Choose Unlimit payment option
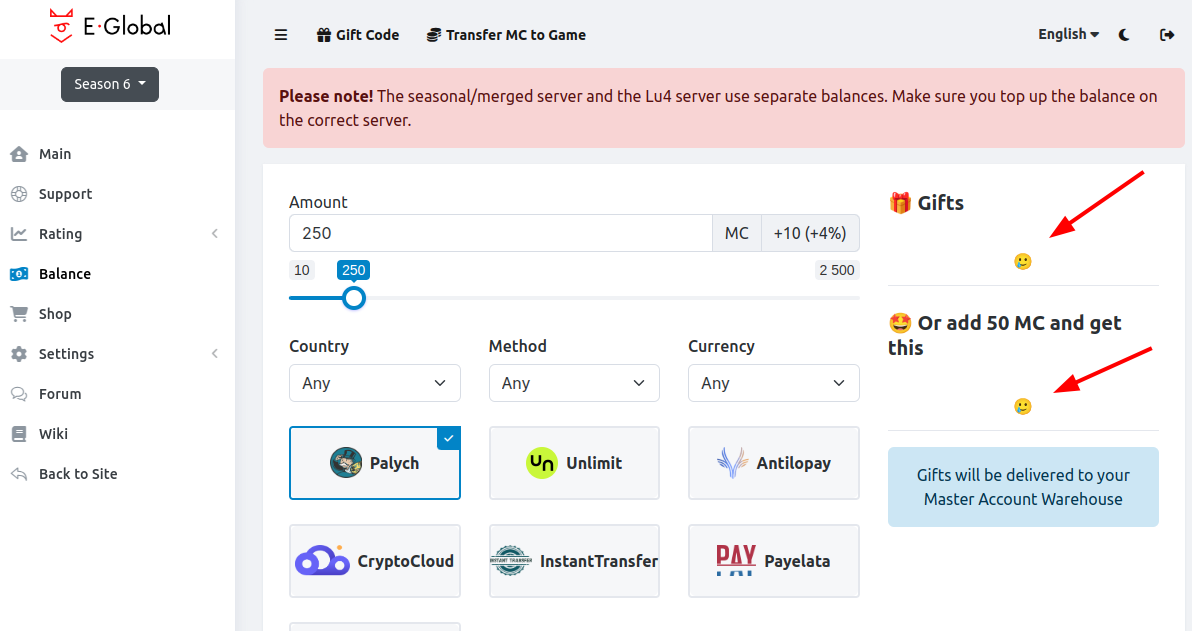1192x631 pixels. pos(574,463)
